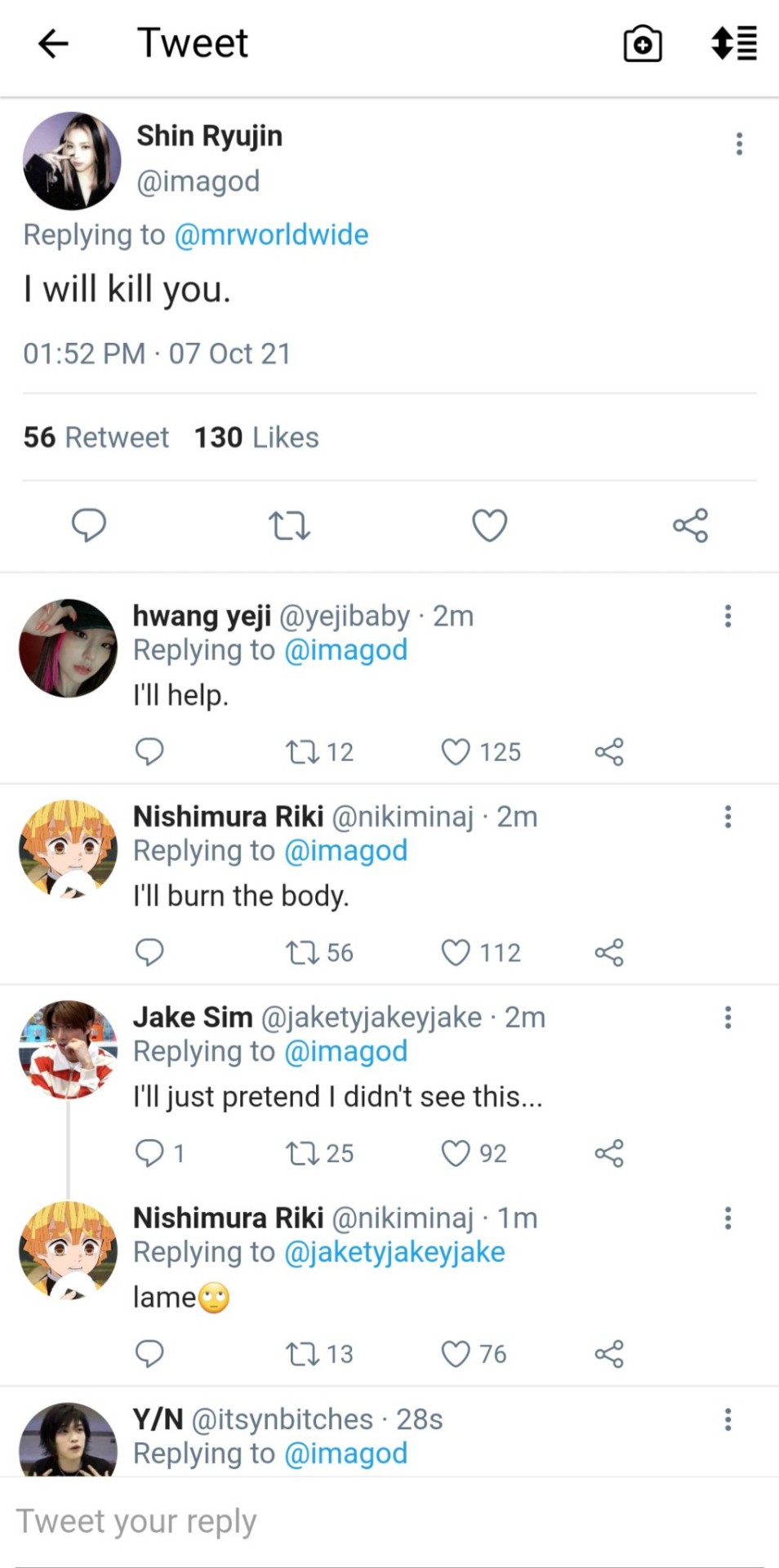
Task: Retweet Shin Ryujin's main tweet
Action: [x=289, y=525]
